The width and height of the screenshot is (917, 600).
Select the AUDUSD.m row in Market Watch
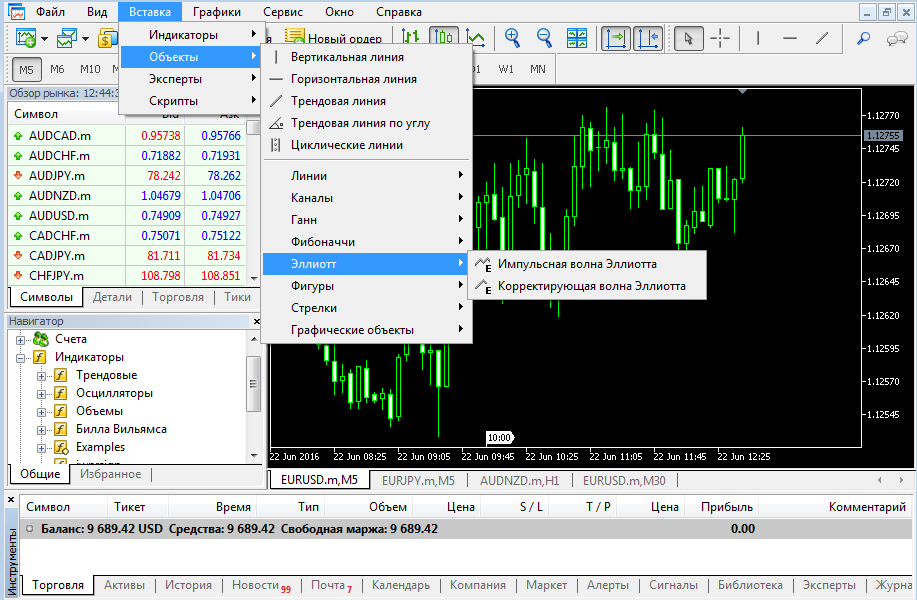click(60, 215)
